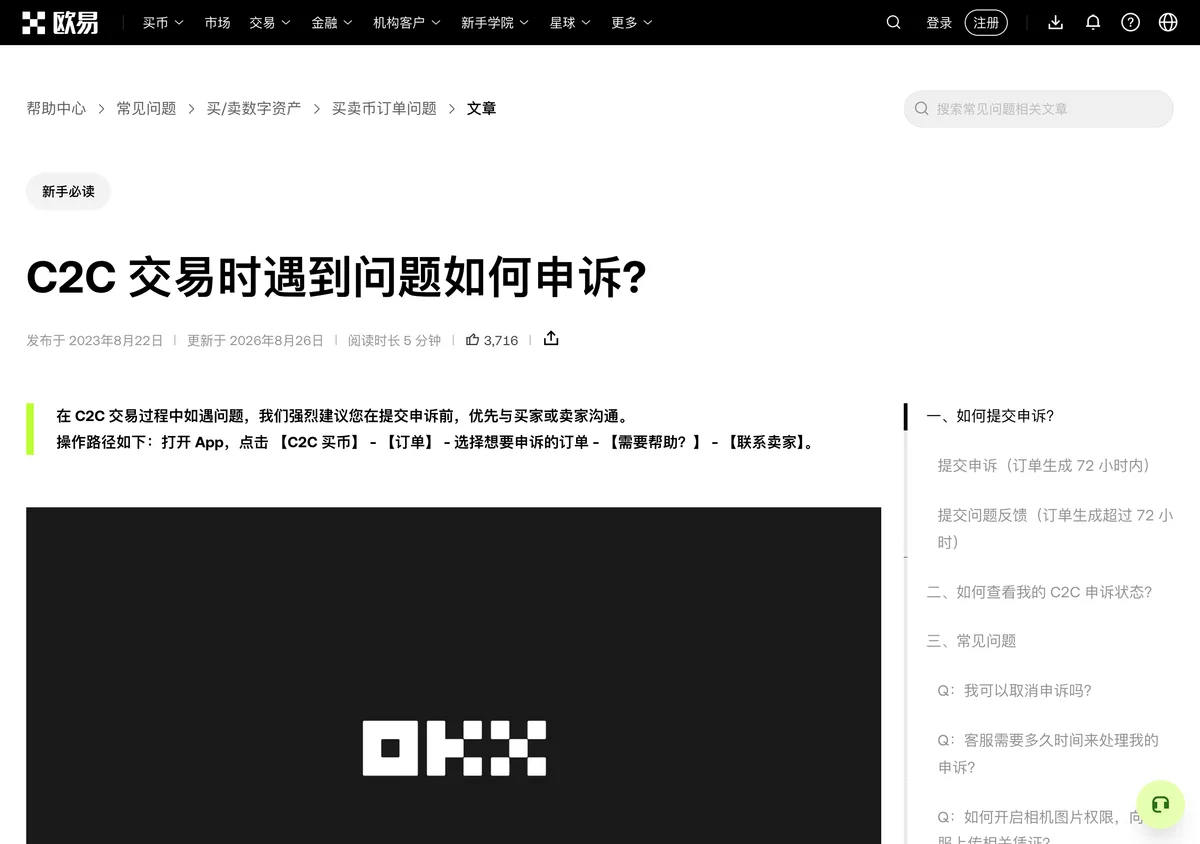Screen dimensions: 1200x844
Task: Click the thumbs-up like icon
Action: click(473, 340)
